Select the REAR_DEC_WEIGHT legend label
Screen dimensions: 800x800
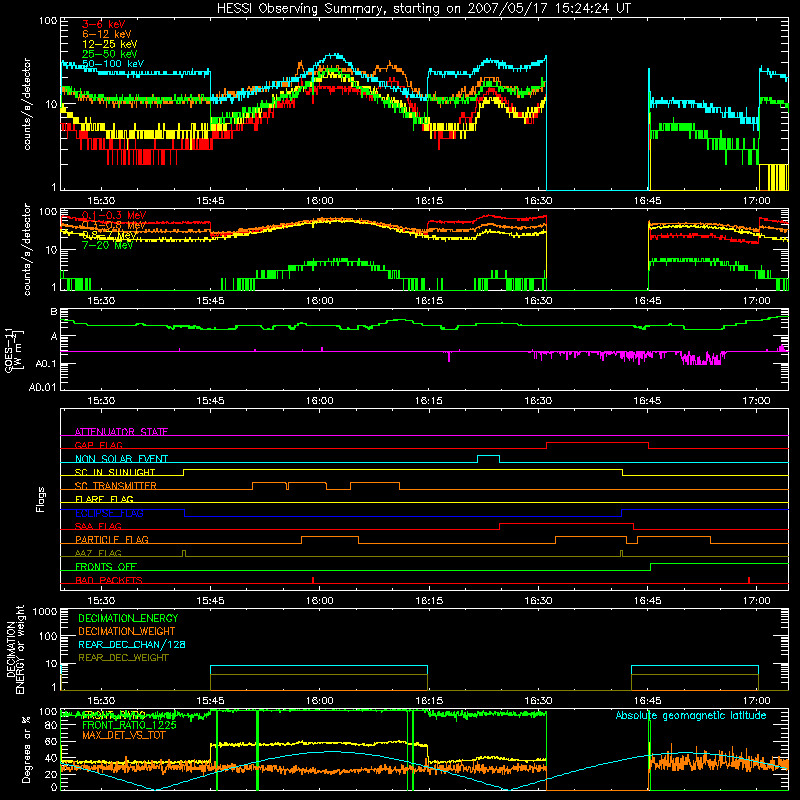[123, 658]
